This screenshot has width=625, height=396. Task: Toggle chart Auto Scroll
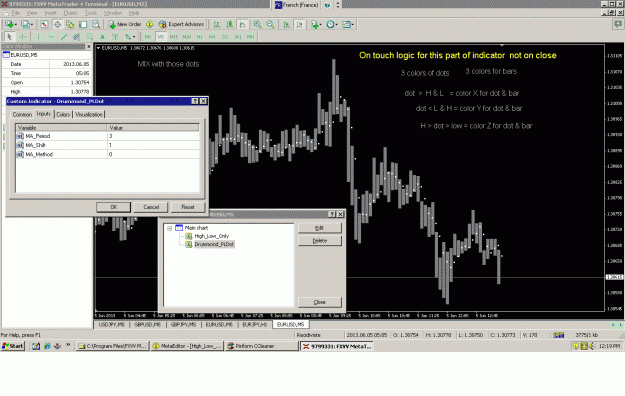pos(286,24)
